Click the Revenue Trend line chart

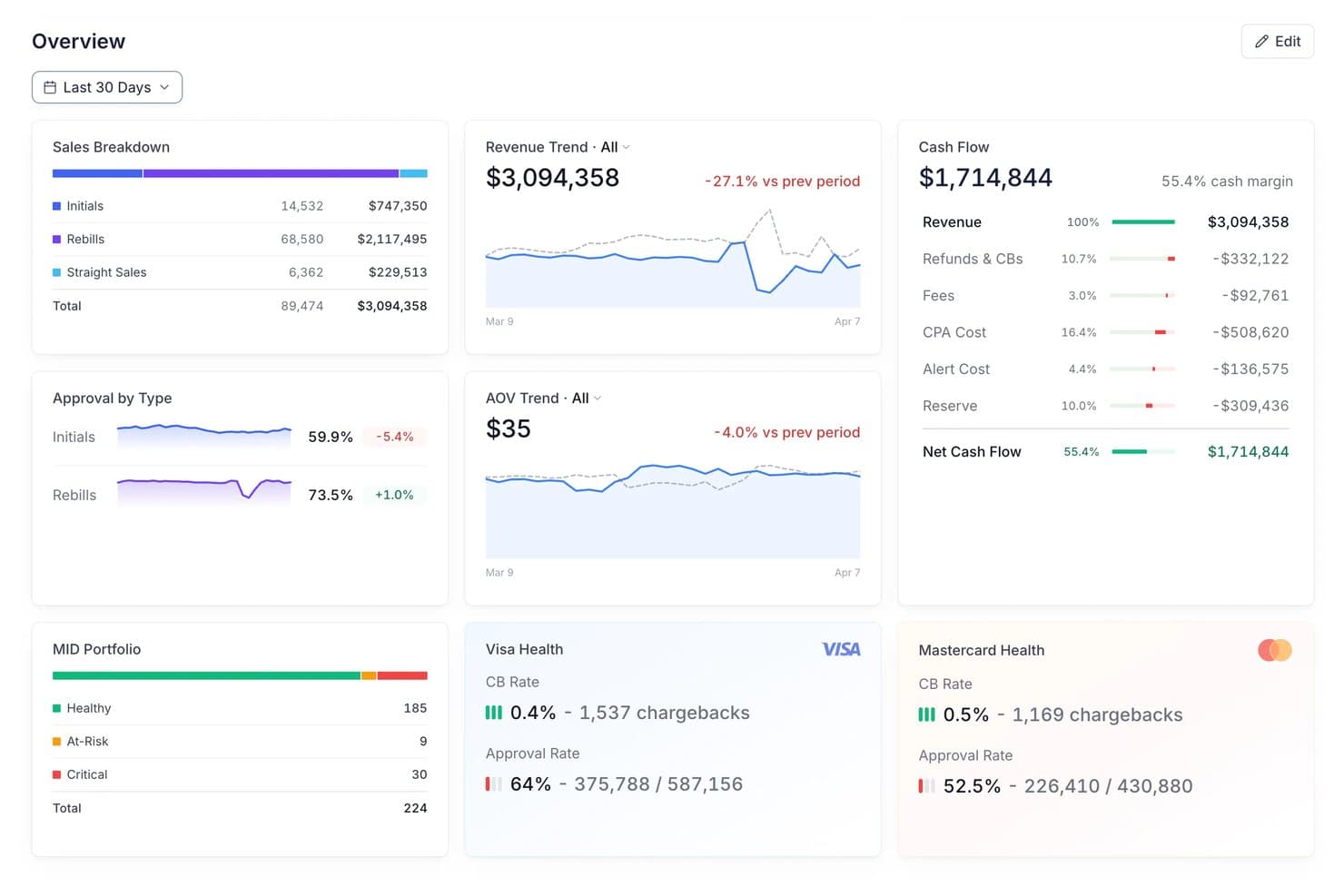(x=673, y=259)
